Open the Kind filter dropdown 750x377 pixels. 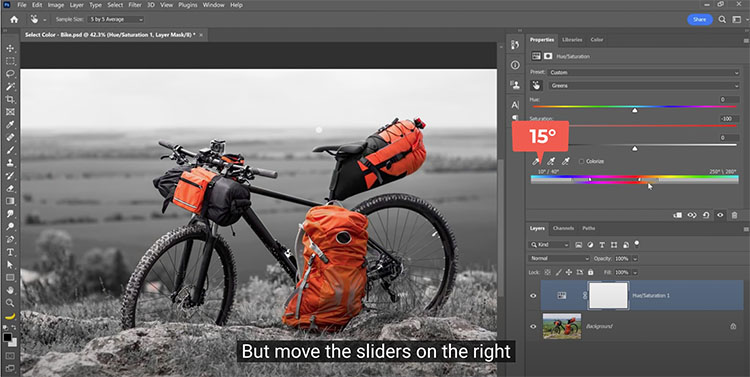(x=549, y=245)
